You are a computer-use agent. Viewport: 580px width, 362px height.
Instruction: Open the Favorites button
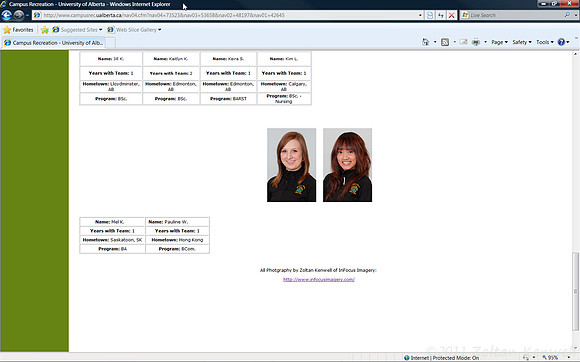(18, 30)
